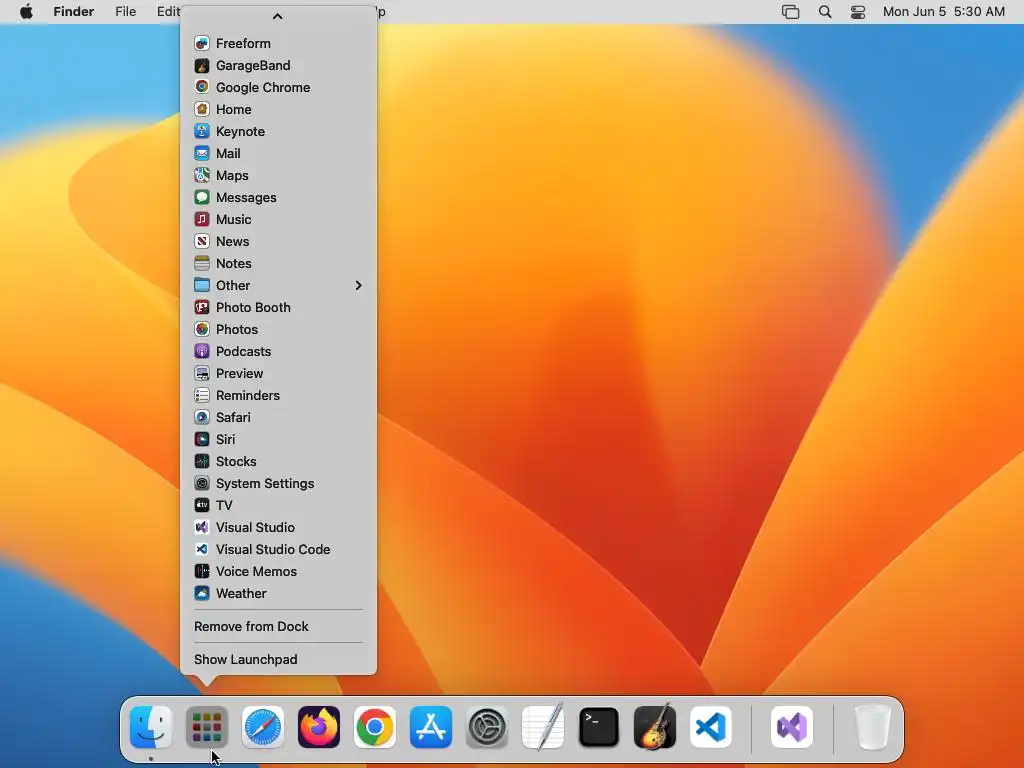Image resolution: width=1024 pixels, height=768 pixels.
Task: Launch Siri from the list
Action: tap(278, 440)
